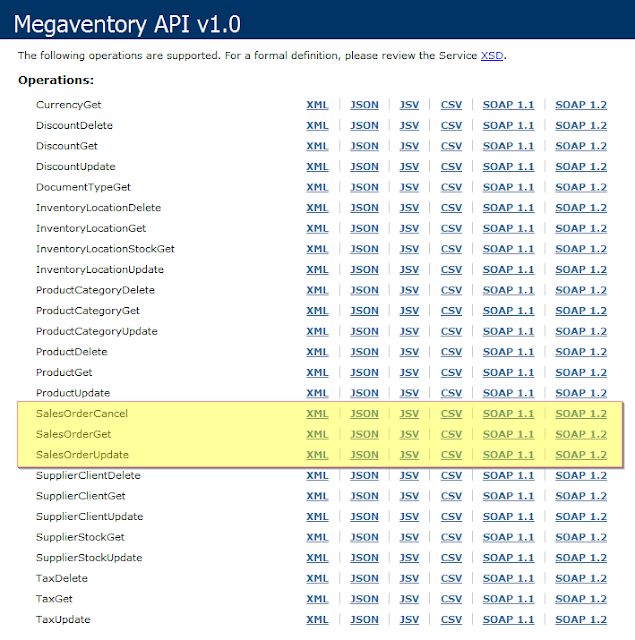The width and height of the screenshot is (635, 640).
Task: Open JSV link for TaxUpdate
Action: 409,620
